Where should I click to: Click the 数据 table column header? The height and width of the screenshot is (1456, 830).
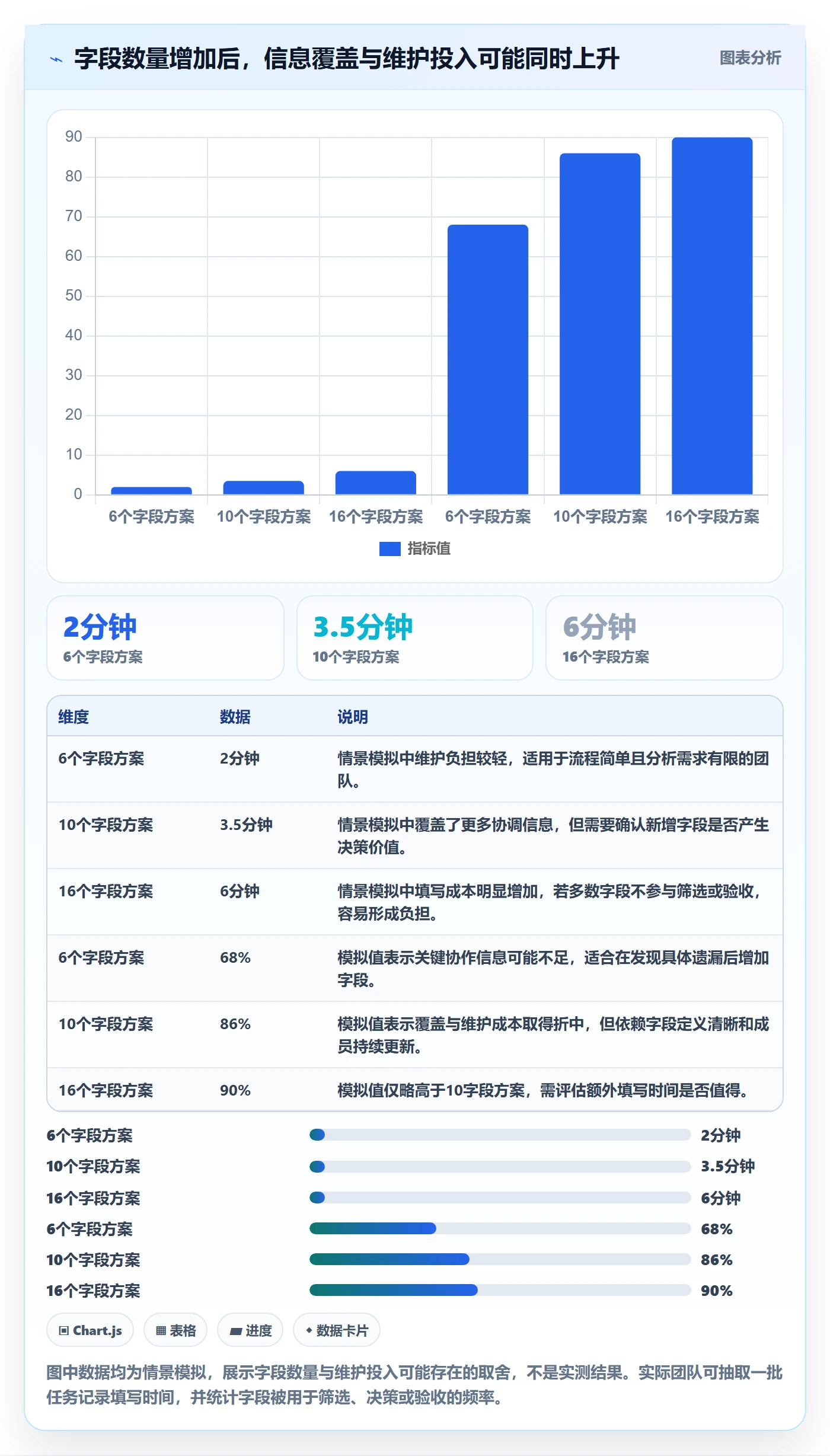click(x=235, y=717)
